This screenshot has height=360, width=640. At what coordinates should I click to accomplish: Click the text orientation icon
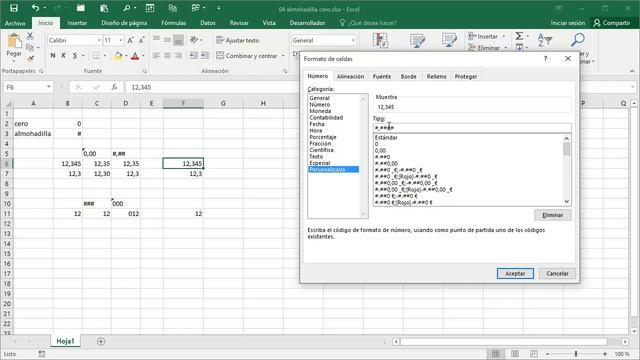[x=194, y=40]
